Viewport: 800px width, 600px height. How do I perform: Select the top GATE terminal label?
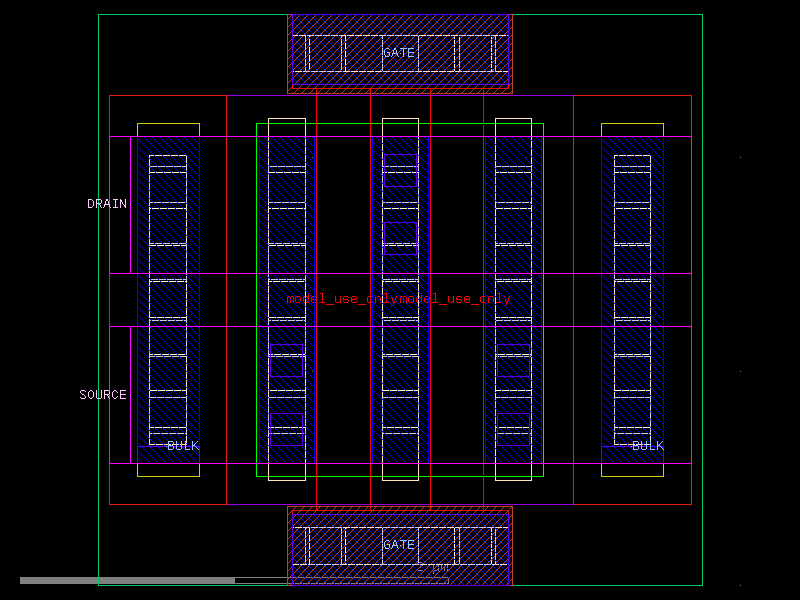pos(399,52)
